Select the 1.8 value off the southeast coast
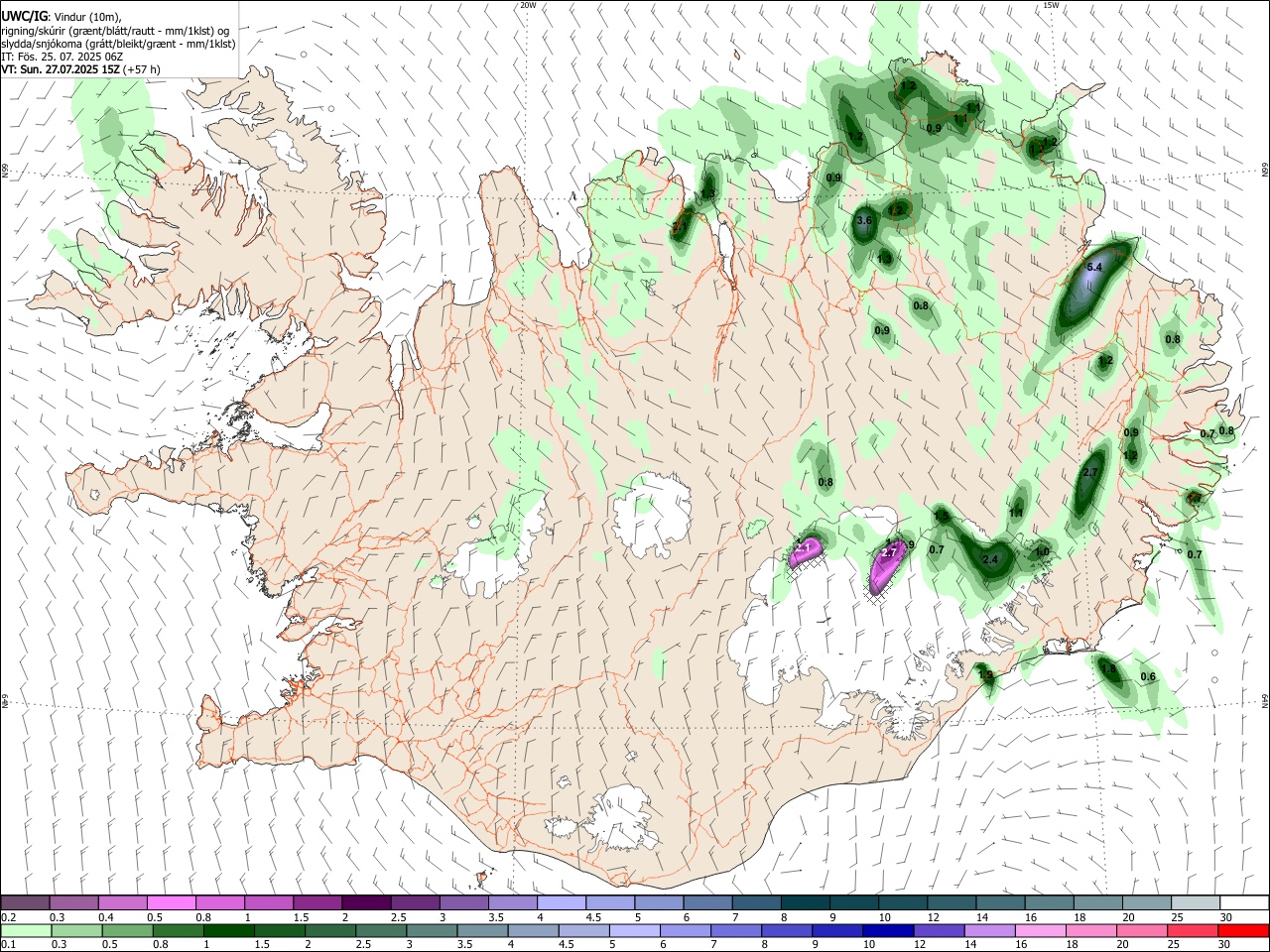This screenshot has width=1270, height=952. [1109, 669]
